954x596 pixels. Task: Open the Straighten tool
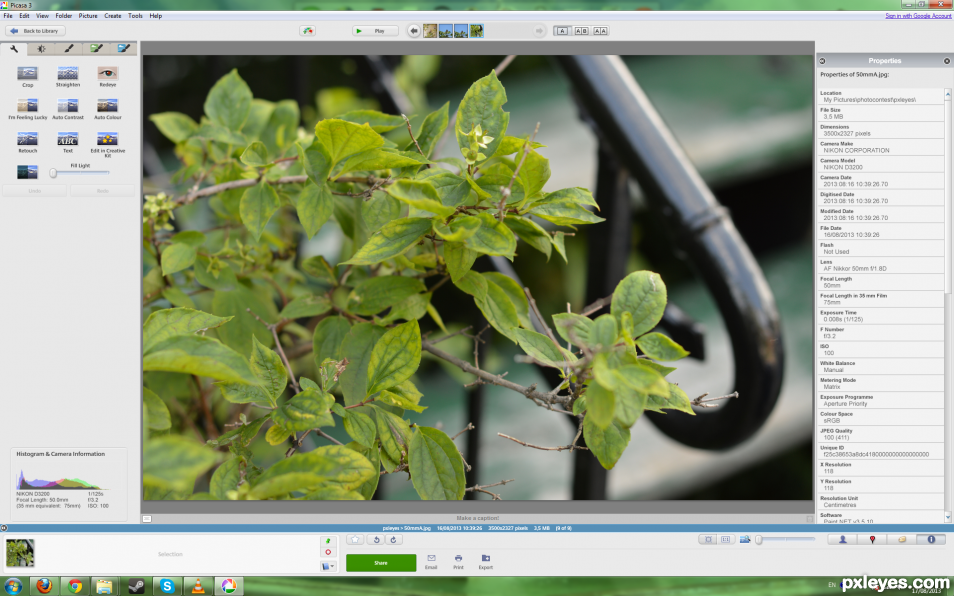click(x=68, y=77)
